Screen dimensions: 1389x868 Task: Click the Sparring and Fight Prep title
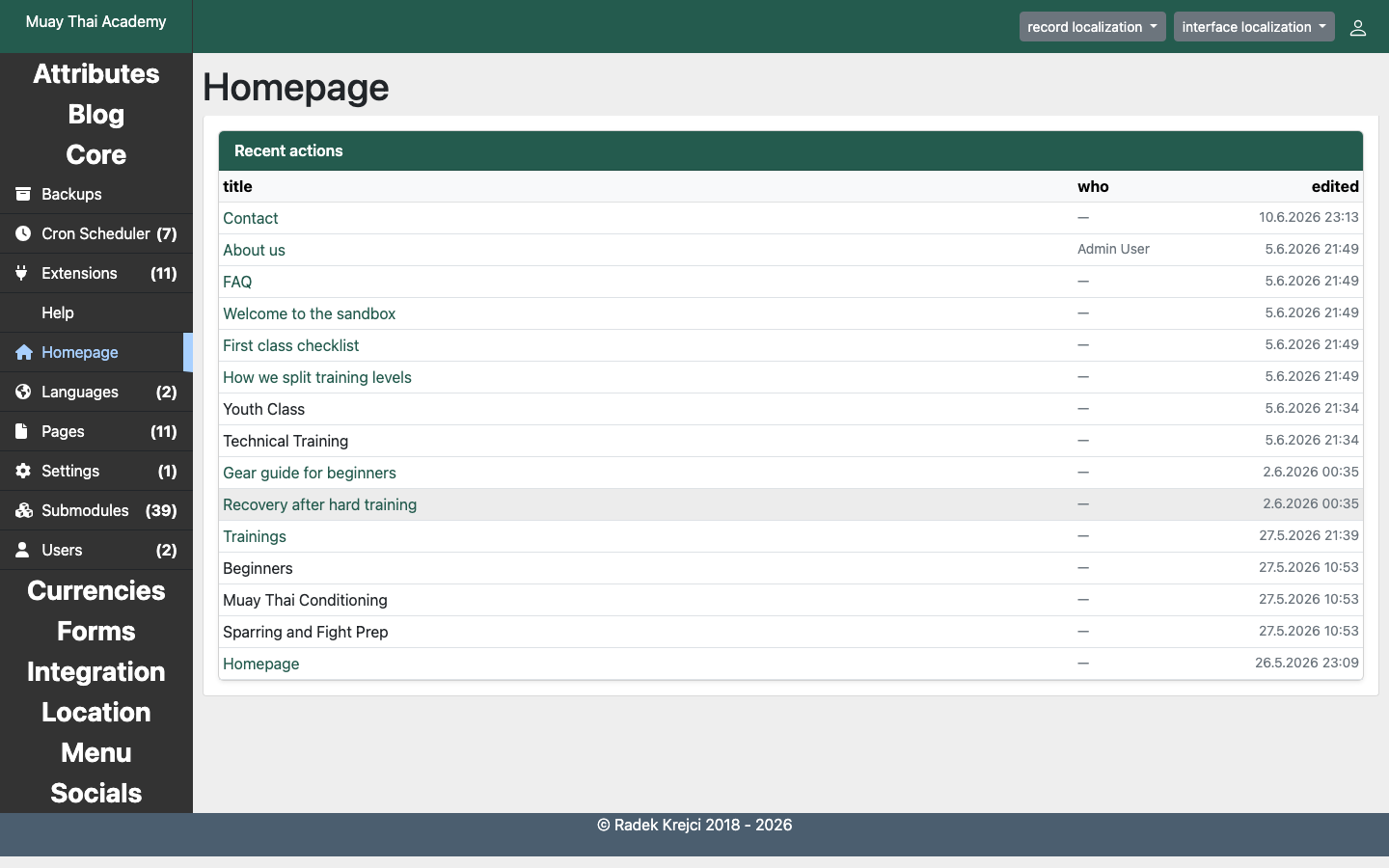(306, 632)
